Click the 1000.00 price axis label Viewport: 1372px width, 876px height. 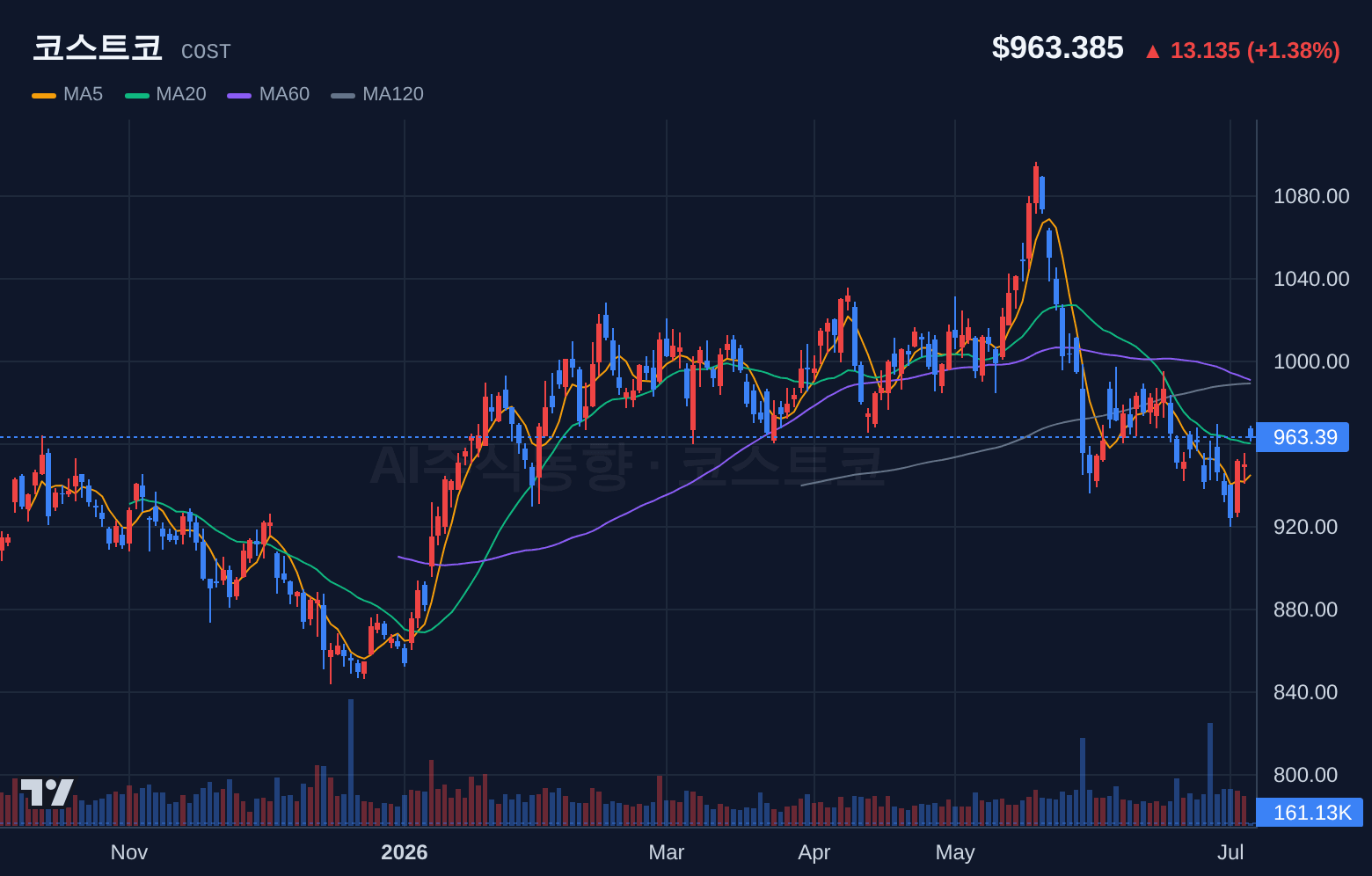coord(1311,361)
